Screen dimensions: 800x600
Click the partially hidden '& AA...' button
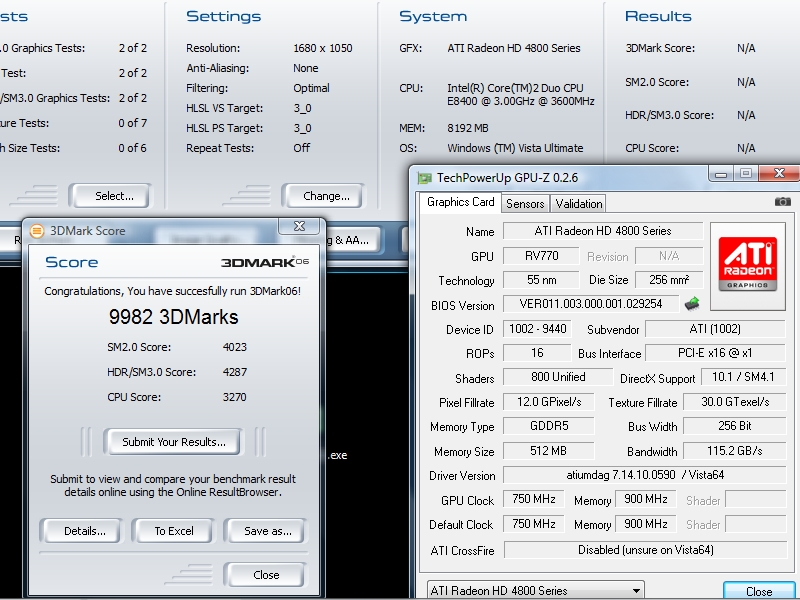(353, 240)
